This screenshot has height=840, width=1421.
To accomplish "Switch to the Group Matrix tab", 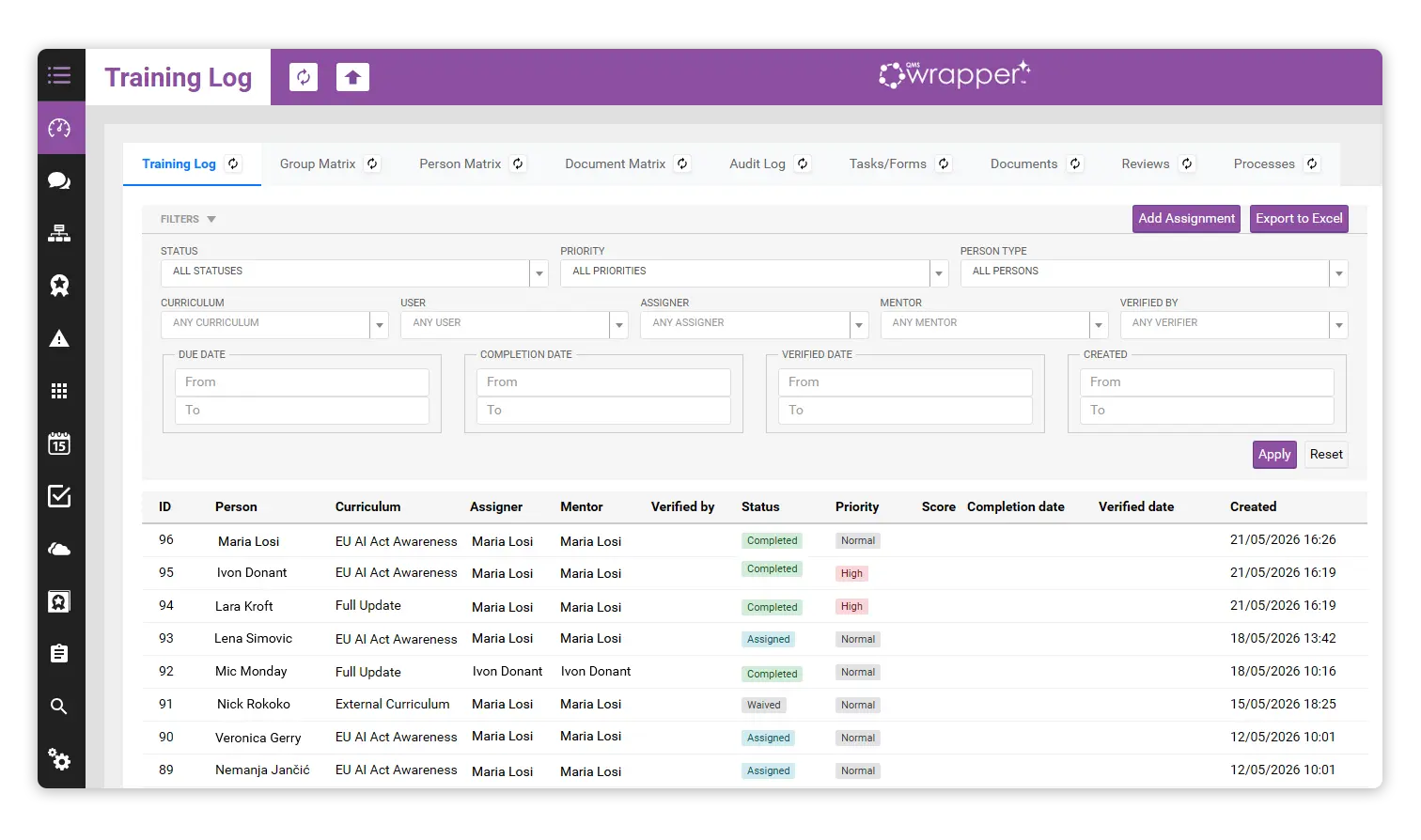I will point(318,163).
